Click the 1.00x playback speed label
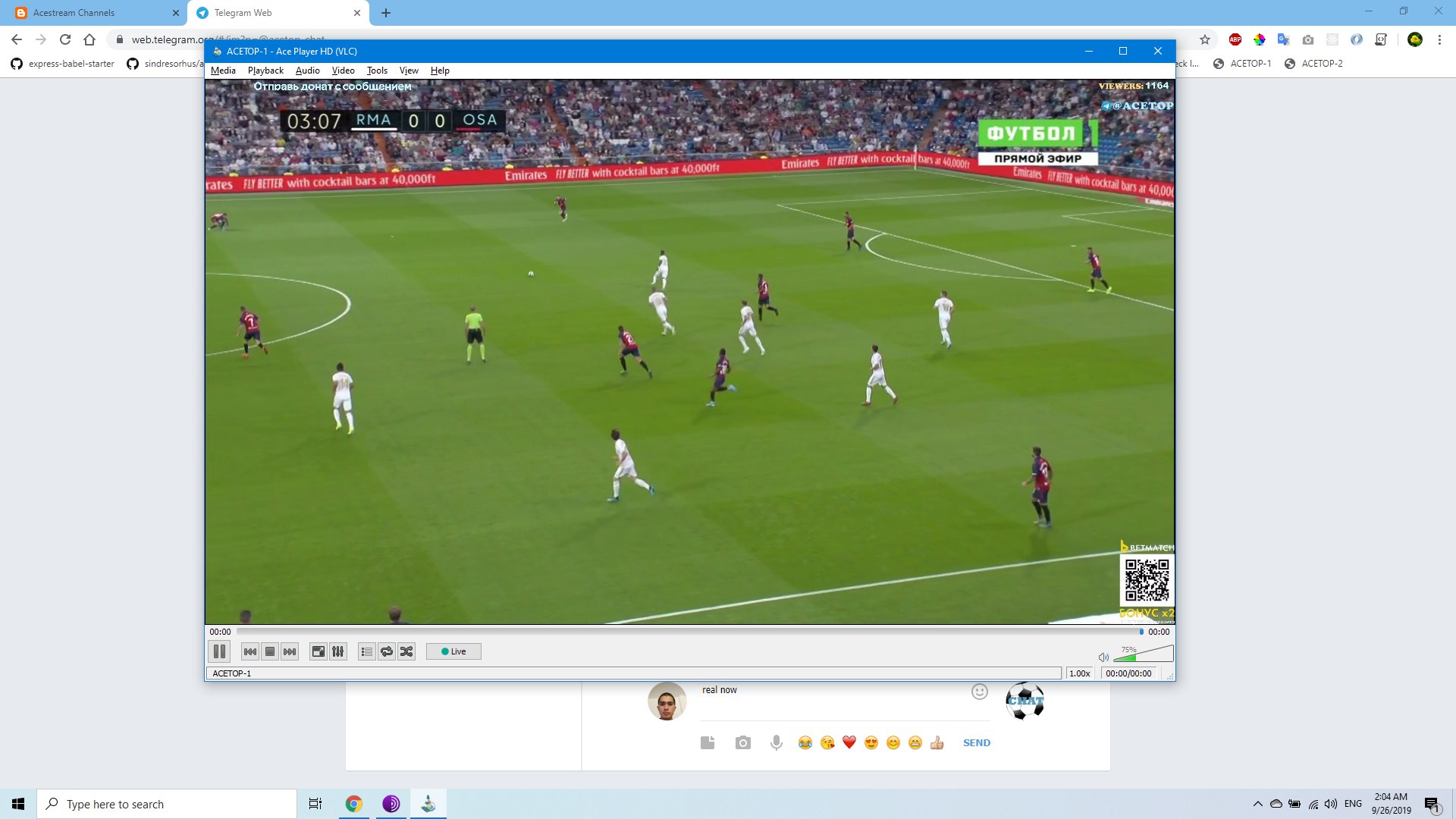Image resolution: width=1456 pixels, height=819 pixels. click(1080, 673)
